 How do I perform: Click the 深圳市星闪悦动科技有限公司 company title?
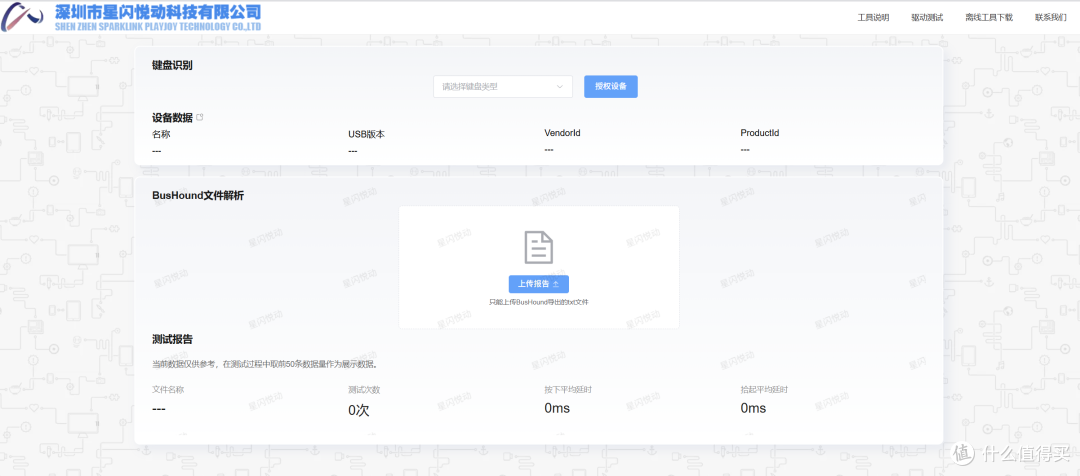(x=158, y=11)
